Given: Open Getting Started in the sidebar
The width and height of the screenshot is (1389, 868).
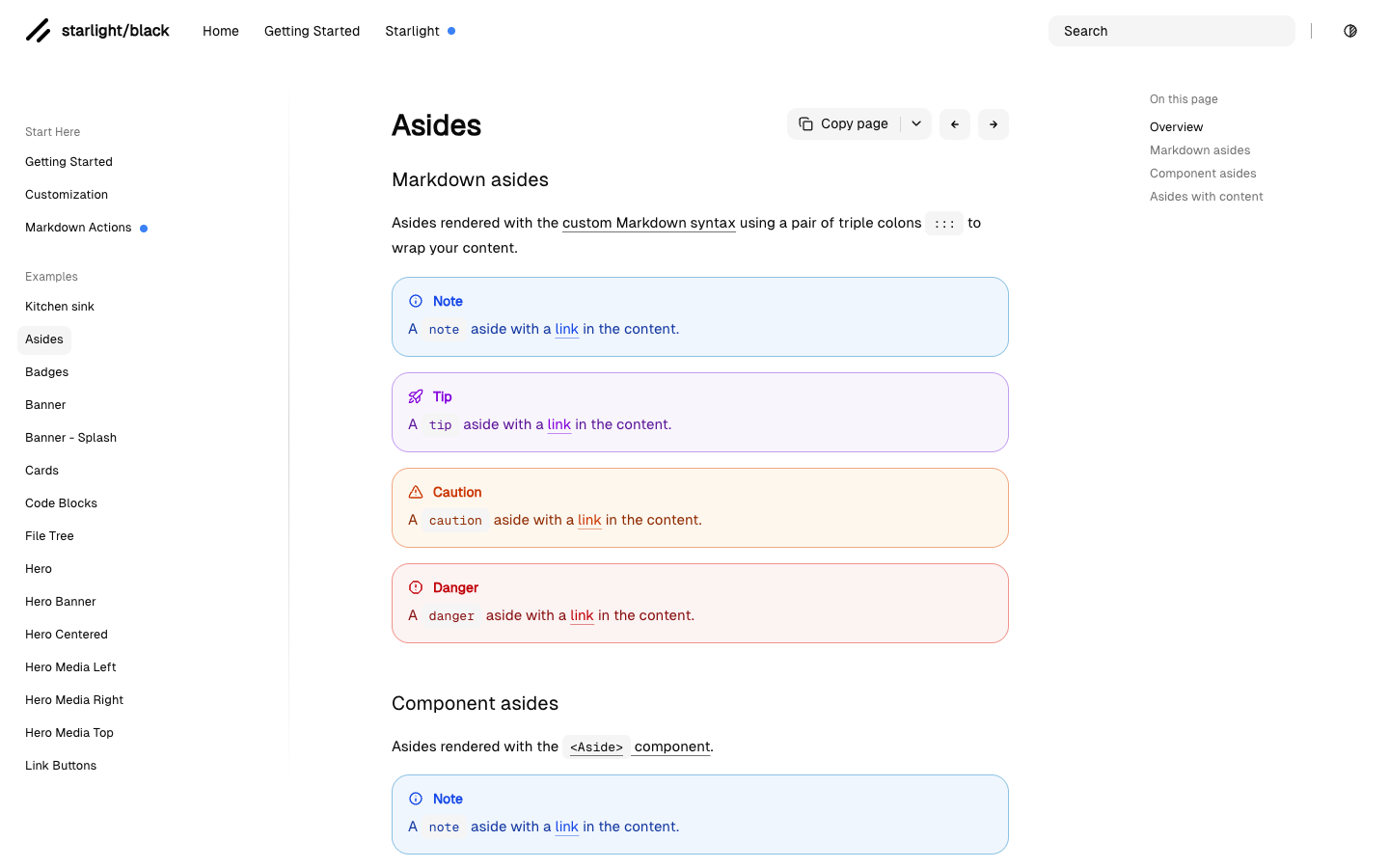Looking at the screenshot, I should (x=68, y=162).
